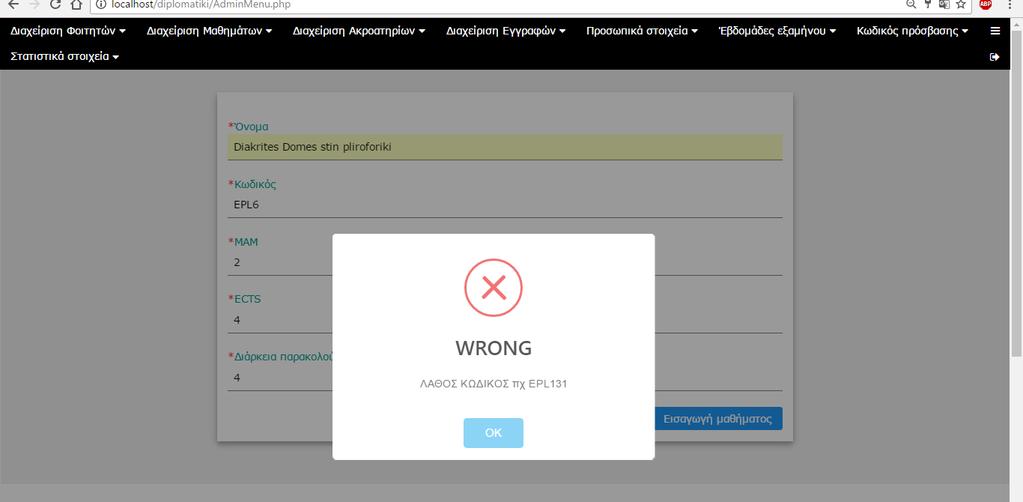1023x502 pixels.
Task: Click the Όνομα field with Diakrites Domes
Action: (505, 147)
